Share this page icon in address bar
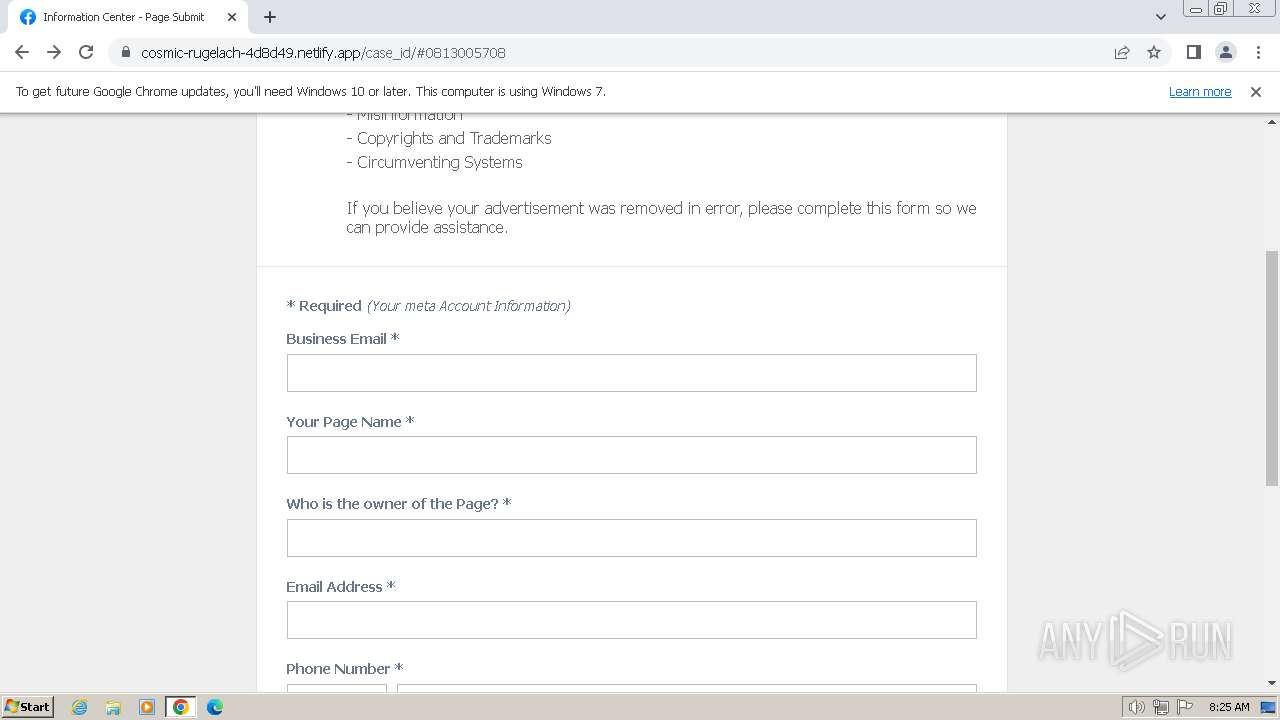Viewport: 1280px width, 720px height. (x=1122, y=52)
